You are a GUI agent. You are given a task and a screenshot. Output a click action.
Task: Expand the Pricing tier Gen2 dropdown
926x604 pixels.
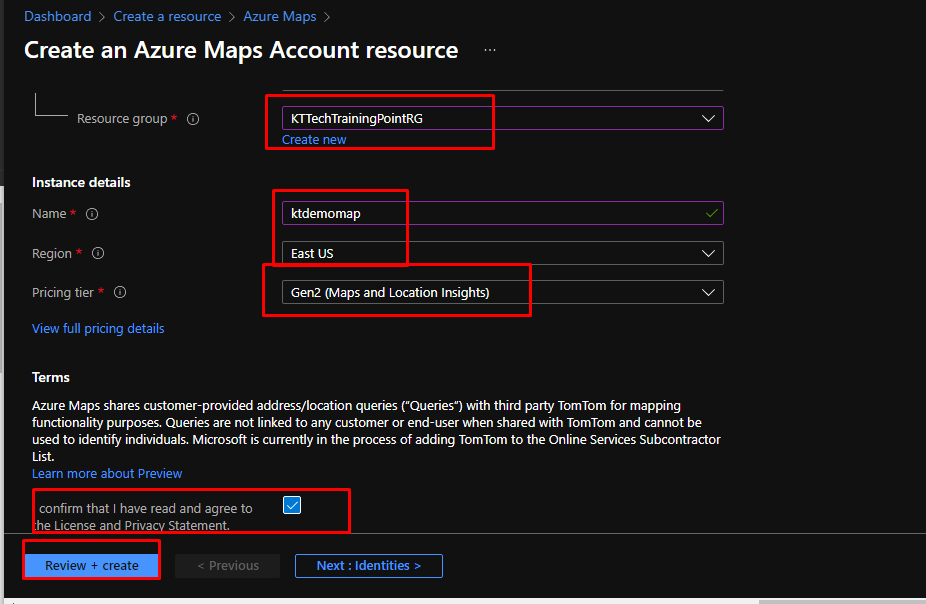503,292
